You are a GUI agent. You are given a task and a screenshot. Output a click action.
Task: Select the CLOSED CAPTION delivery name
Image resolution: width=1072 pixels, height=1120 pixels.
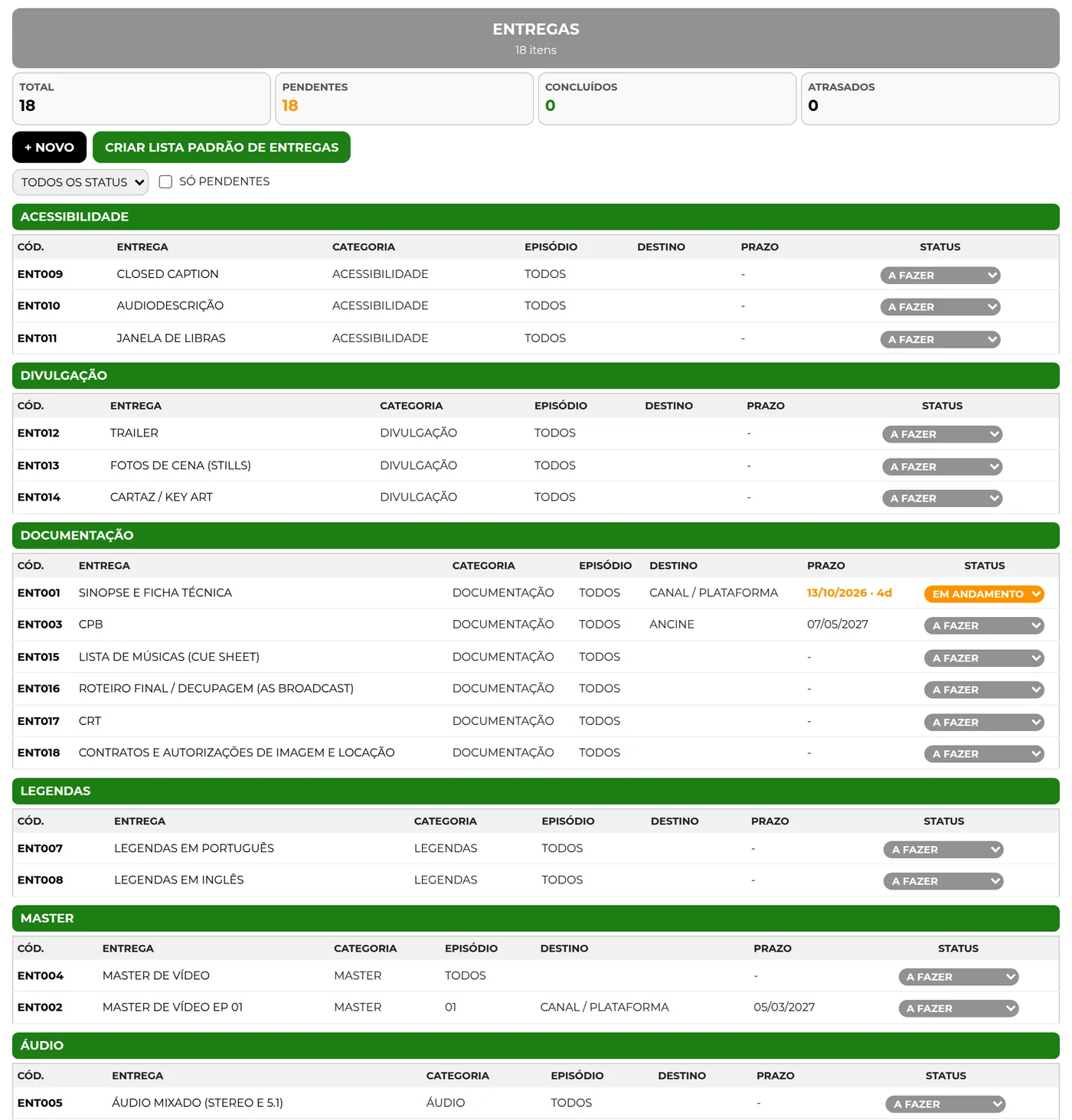(x=168, y=274)
